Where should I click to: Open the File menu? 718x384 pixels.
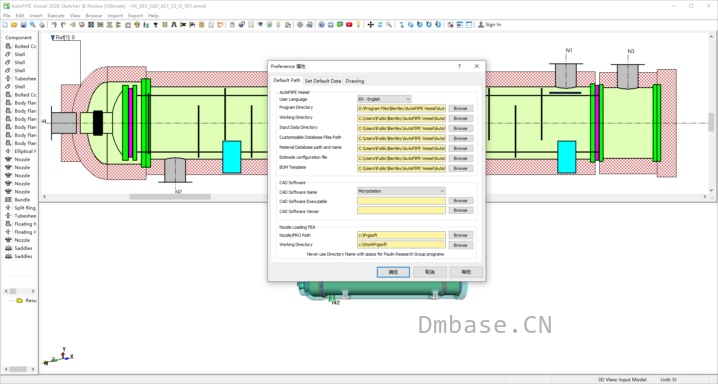tap(6, 16)
